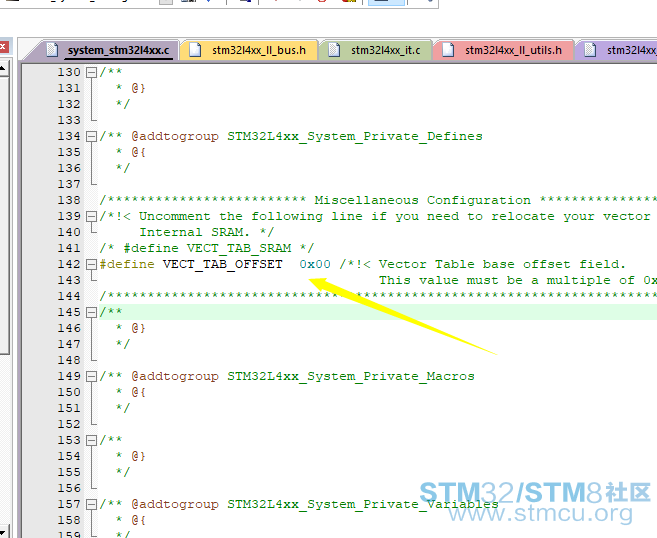Open the stm32l4xx_it.c tab
The height and width of the screenshot is (538, 657).
coord(376,50)
